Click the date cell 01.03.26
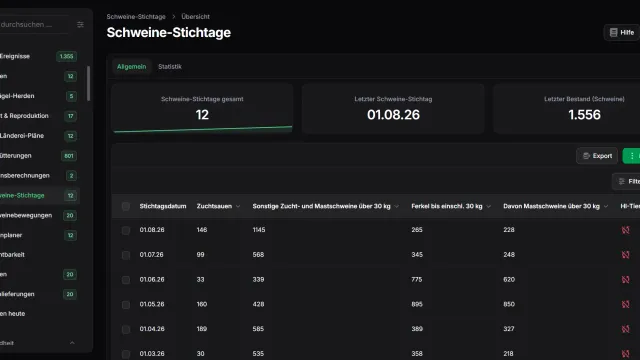 click(x=152, y=354)
